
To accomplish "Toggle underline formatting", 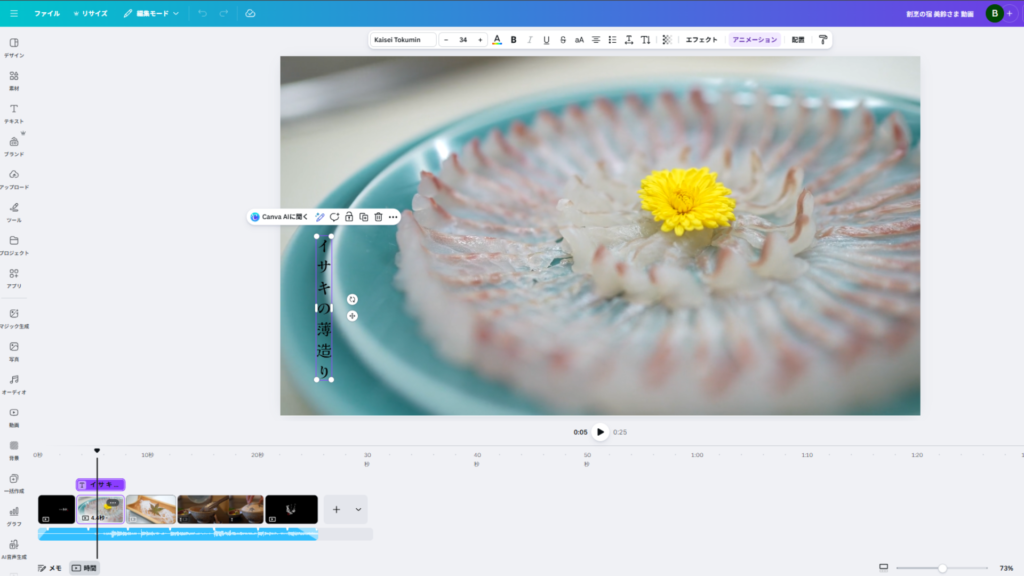I will pos(546,40).
